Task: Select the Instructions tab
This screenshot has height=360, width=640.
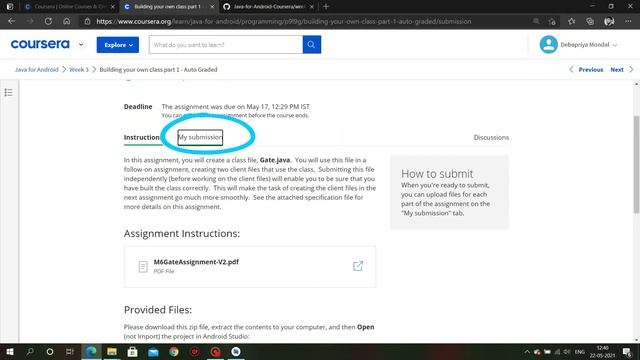Action: pos(142,138)
